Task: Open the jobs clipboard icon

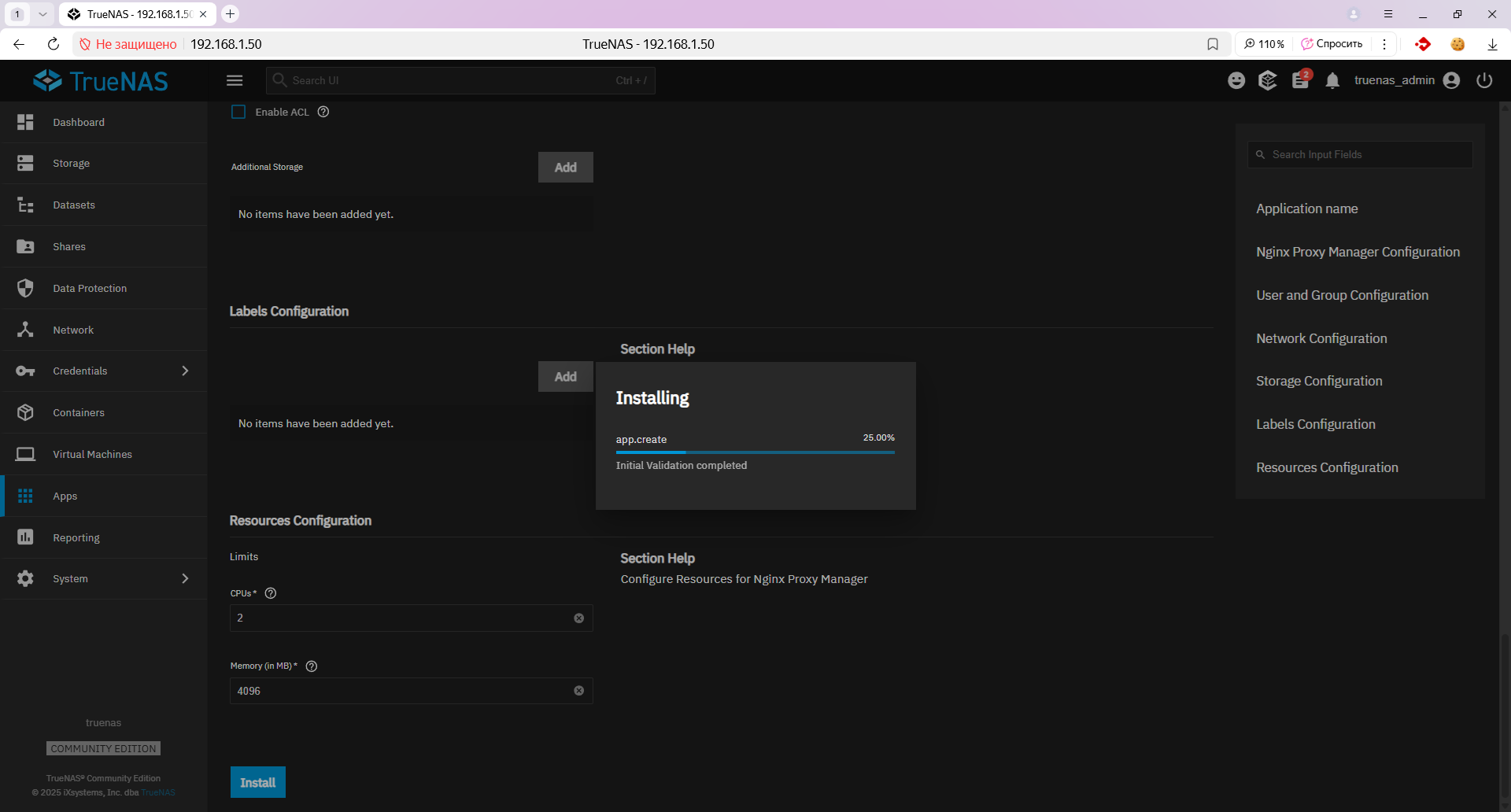Action: [x=1300, y=80]
